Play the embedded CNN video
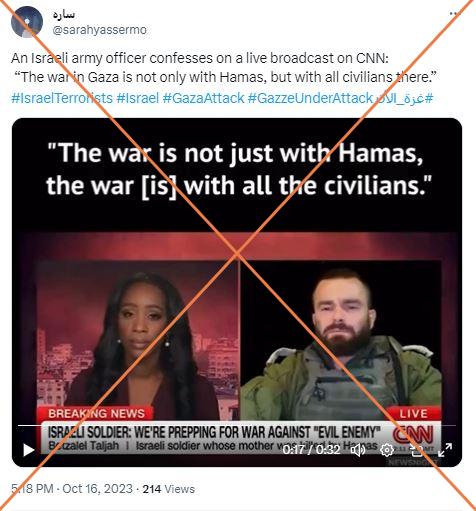This screenshot has height=511, width=476. [29, 450]
